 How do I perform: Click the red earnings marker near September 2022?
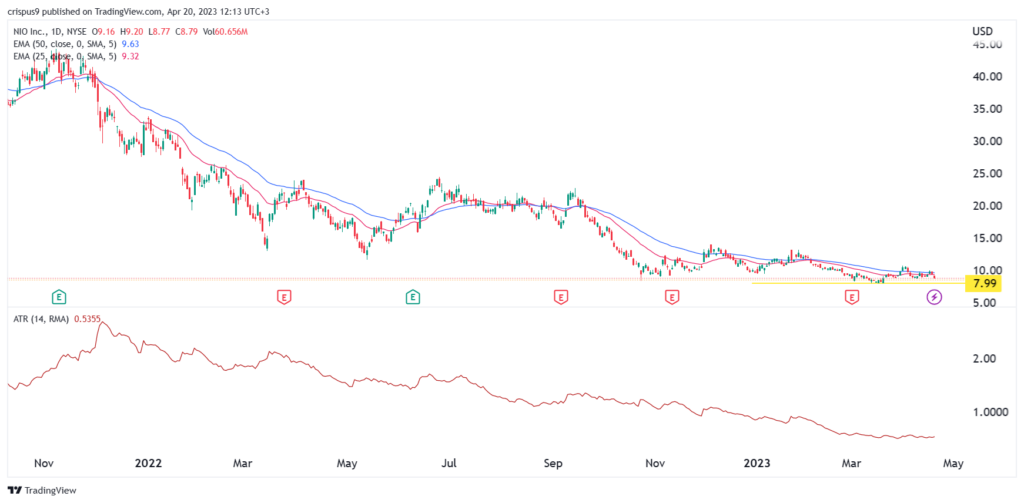click(x=560, y=297)
